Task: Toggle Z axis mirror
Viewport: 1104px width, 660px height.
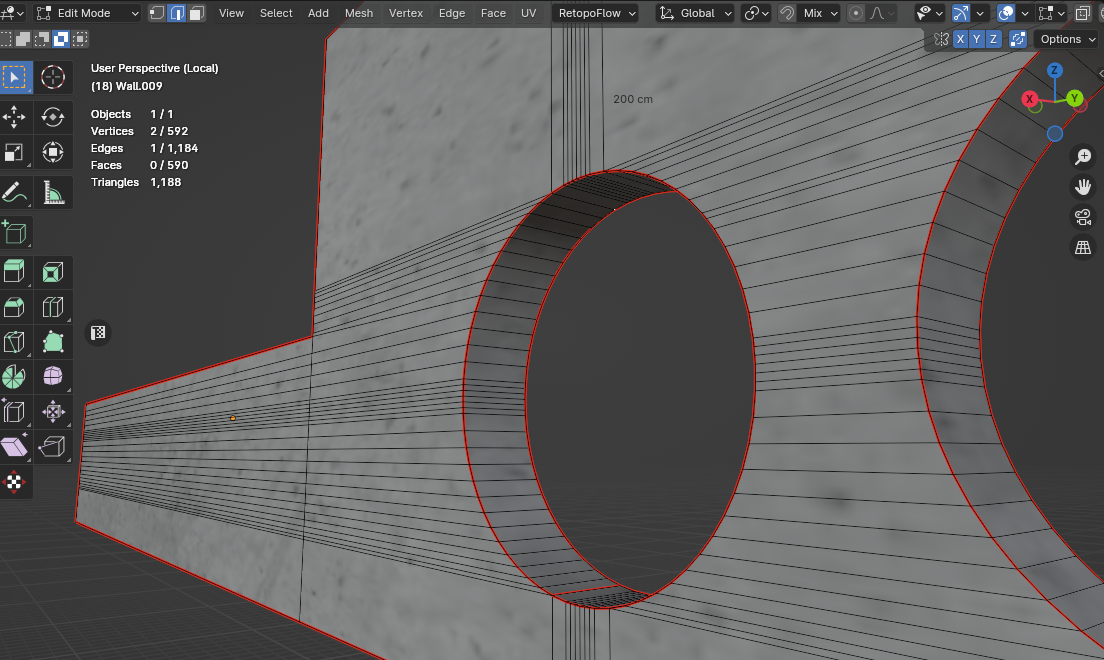Action: tap(993, 39)
